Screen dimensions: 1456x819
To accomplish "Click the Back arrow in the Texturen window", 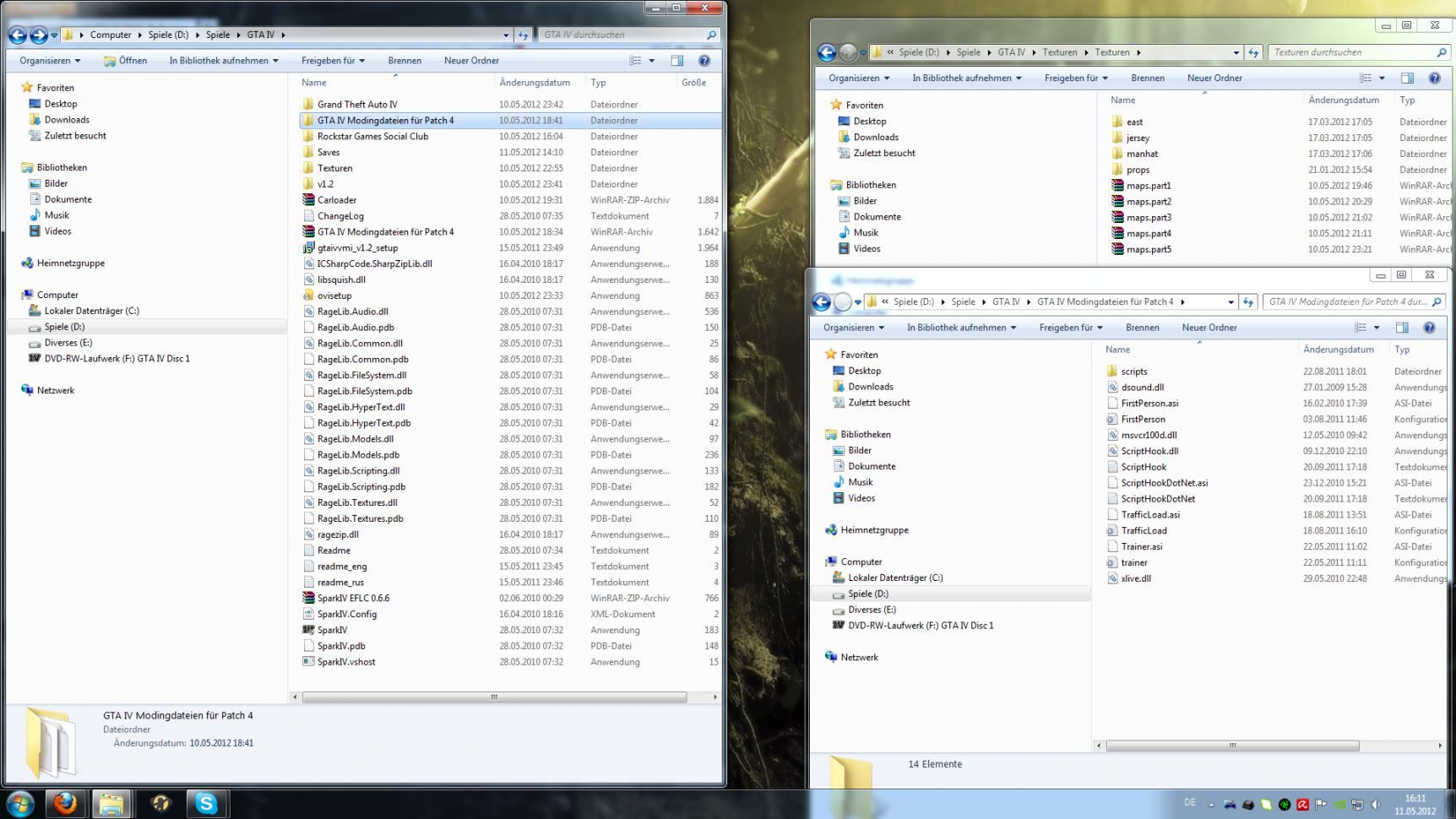I will click(x=827, y=52).
